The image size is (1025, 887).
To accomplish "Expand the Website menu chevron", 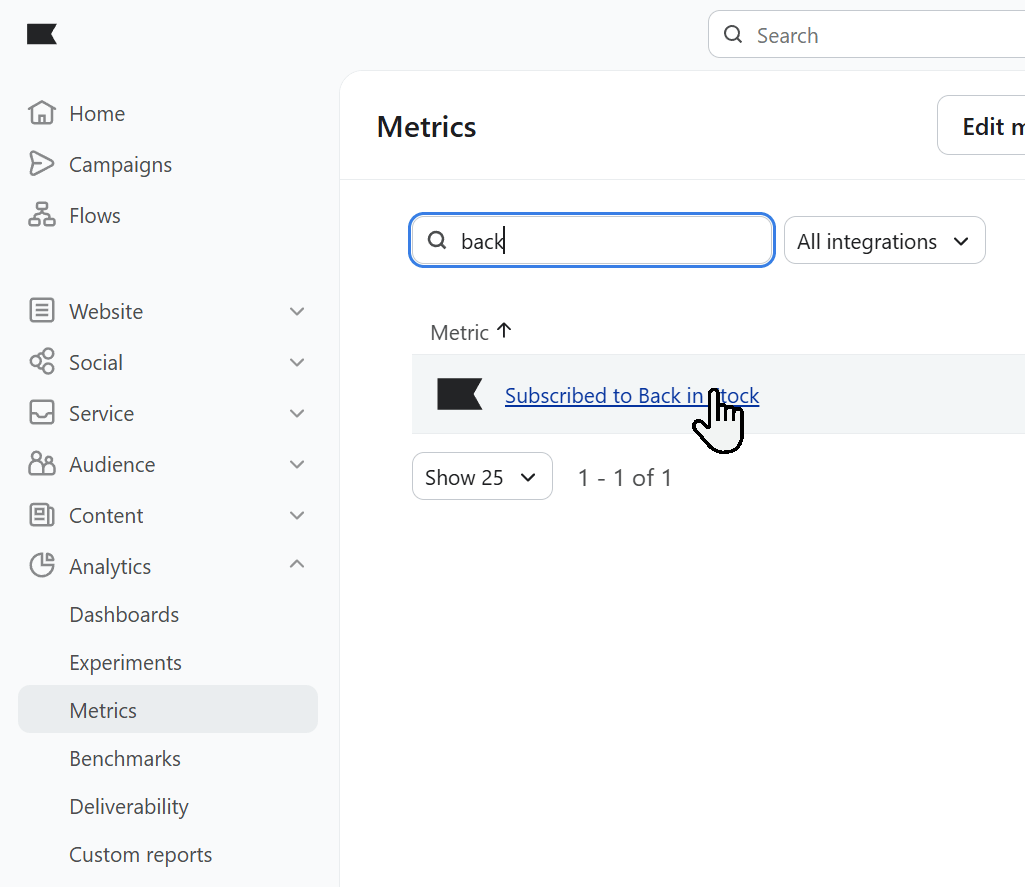I will pos(297,311).
